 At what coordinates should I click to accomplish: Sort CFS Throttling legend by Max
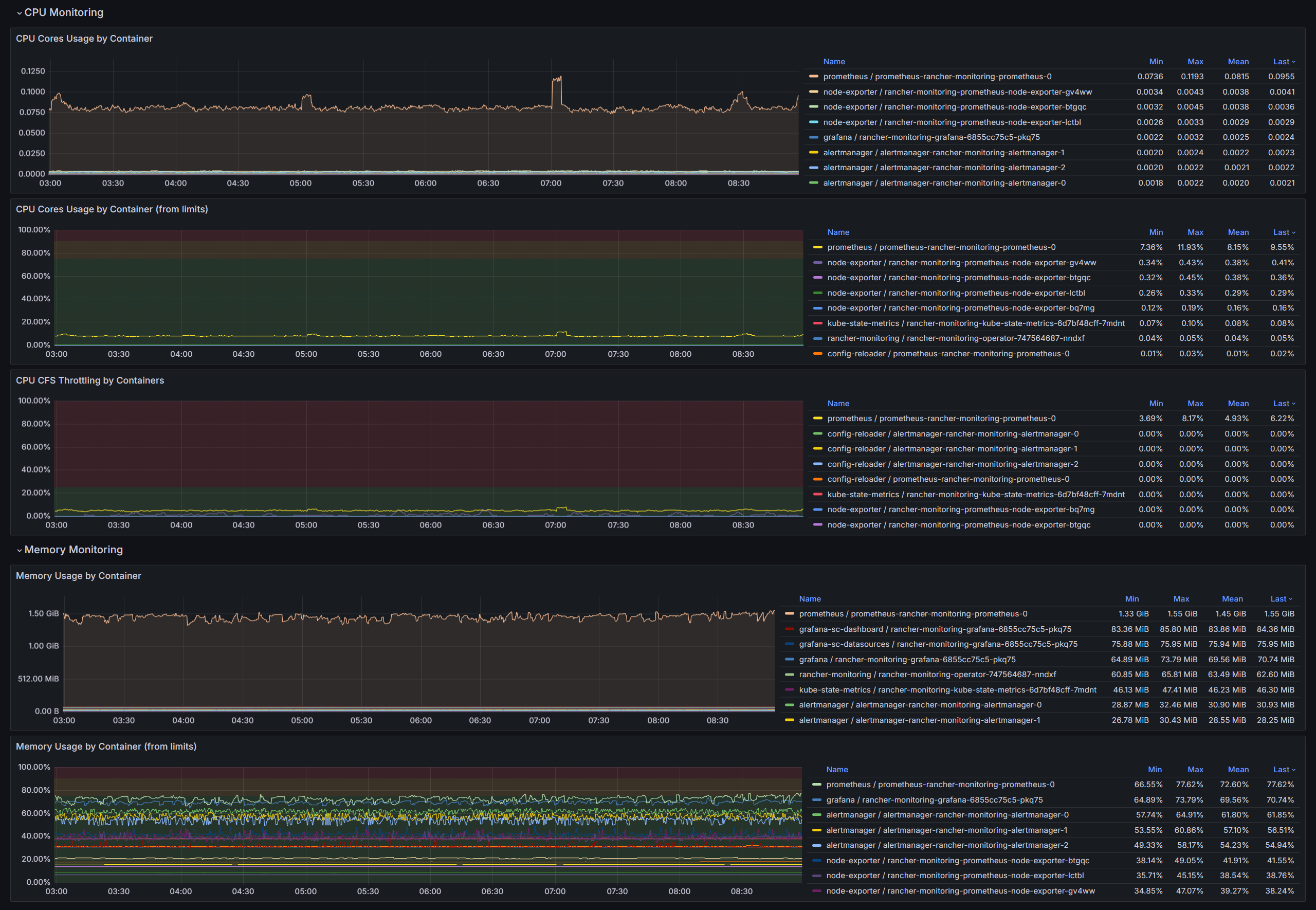[x=1195, y=404]
